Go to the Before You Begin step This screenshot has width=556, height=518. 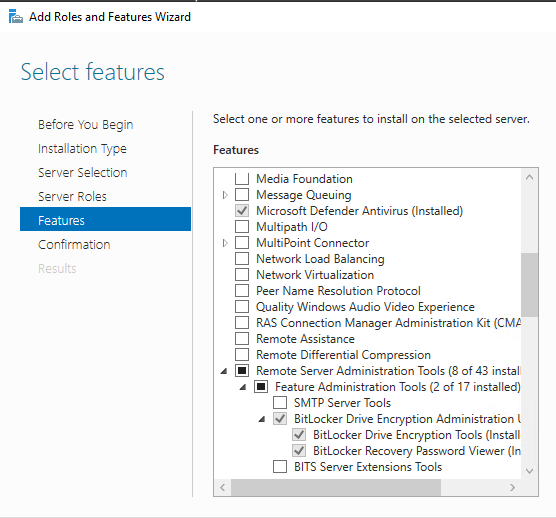(85, 124)
